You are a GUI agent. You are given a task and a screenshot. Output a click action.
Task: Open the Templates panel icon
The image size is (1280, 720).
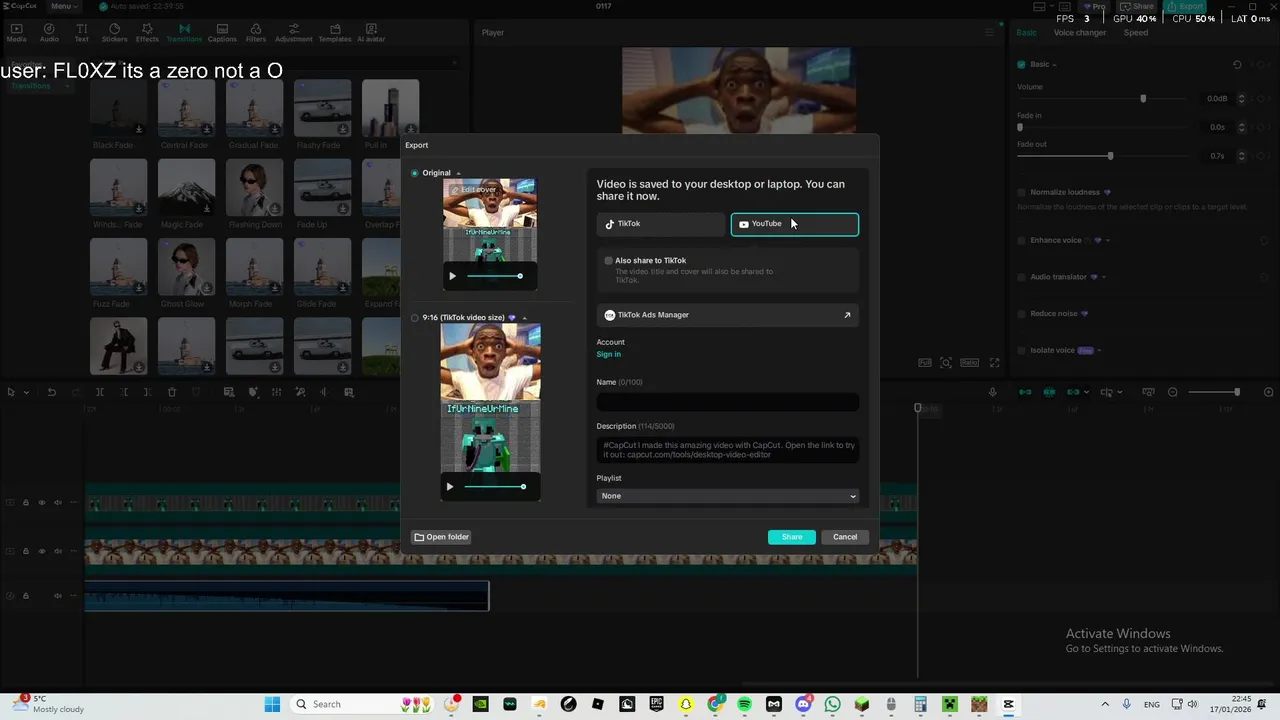[x=335, y=33]
